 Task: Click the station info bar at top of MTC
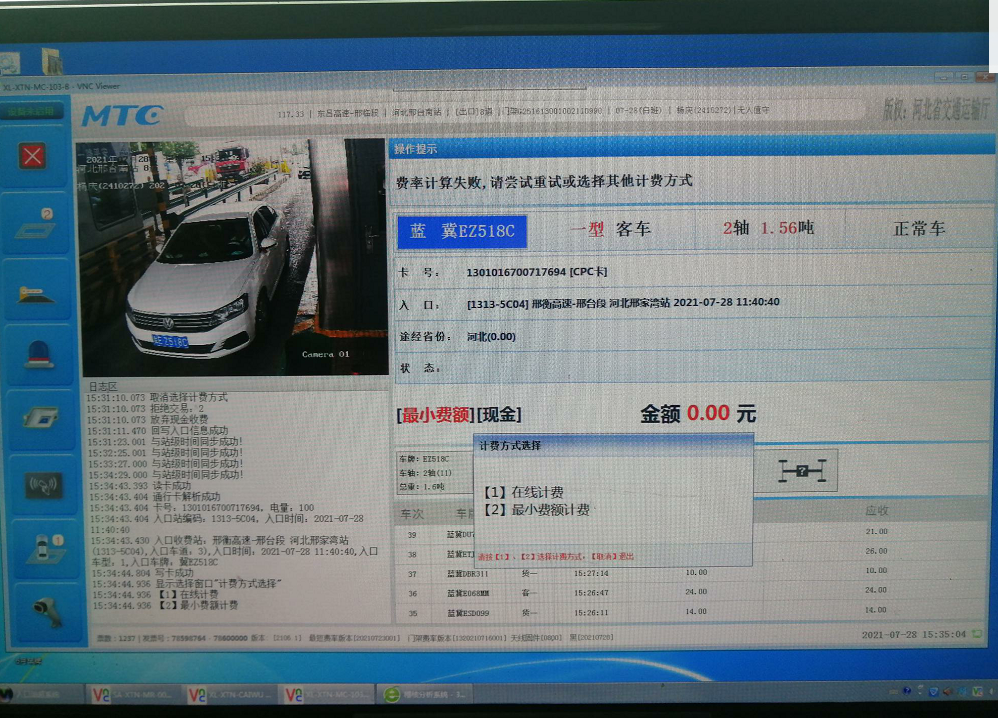click(x=524, y=112)
